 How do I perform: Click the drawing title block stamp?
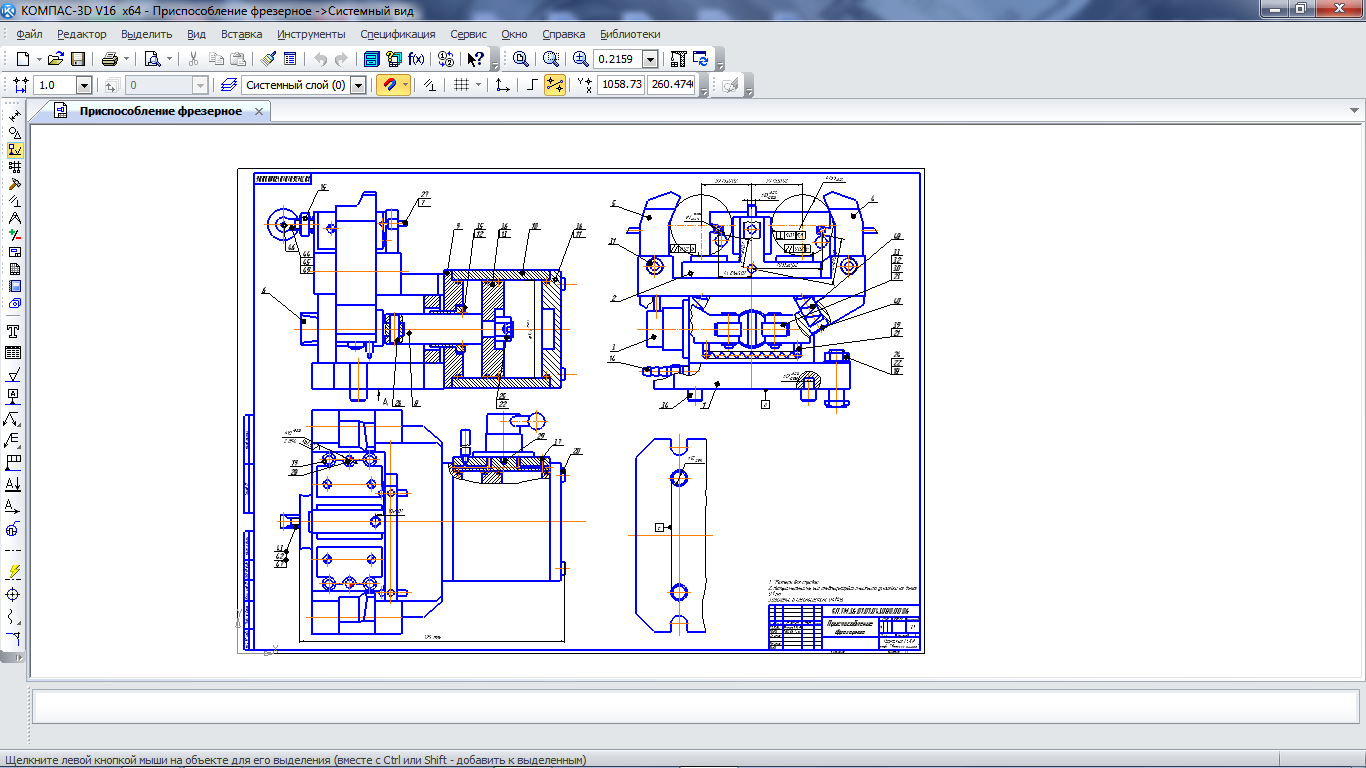click(844, 627)
